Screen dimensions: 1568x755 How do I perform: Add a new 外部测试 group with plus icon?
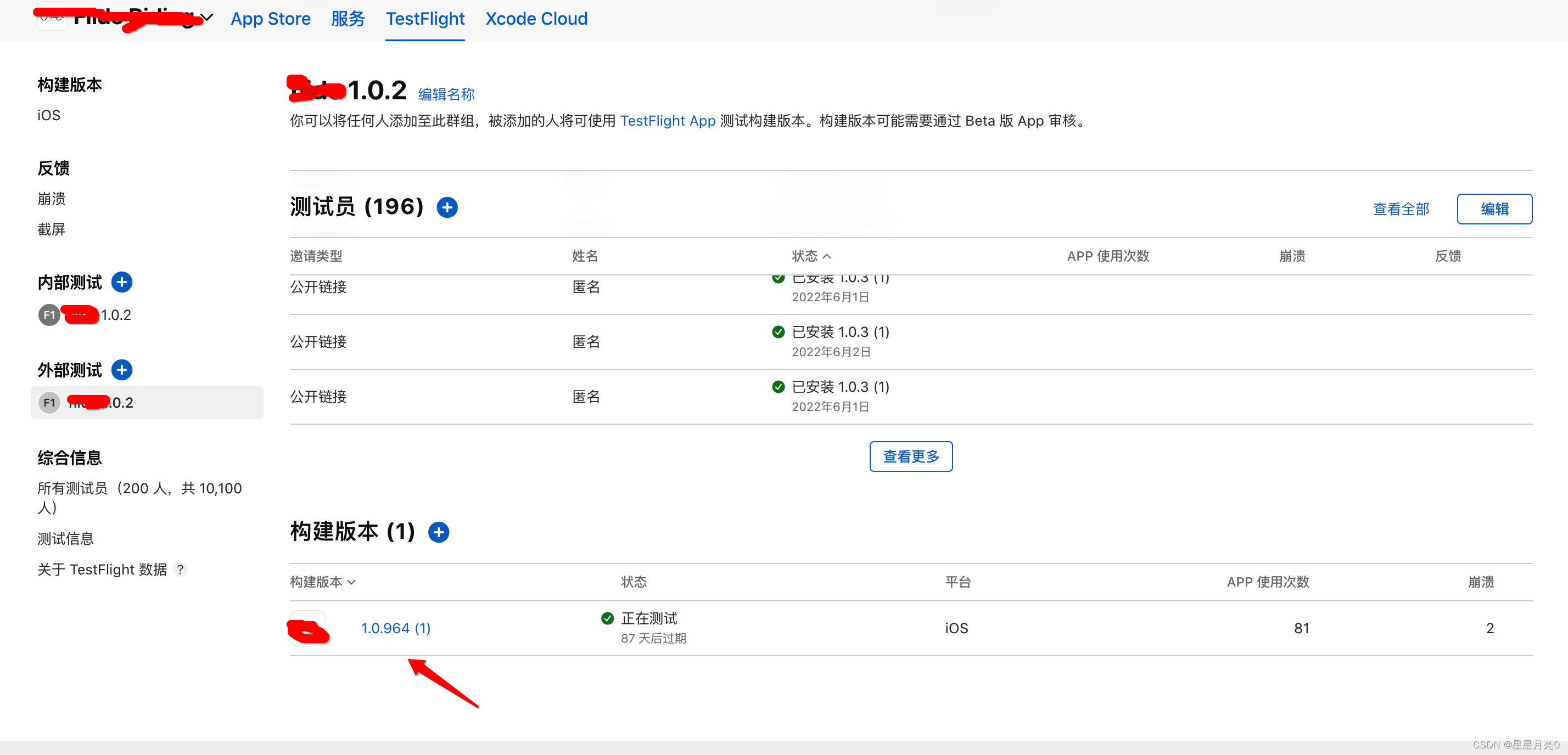tap(122, 370)
